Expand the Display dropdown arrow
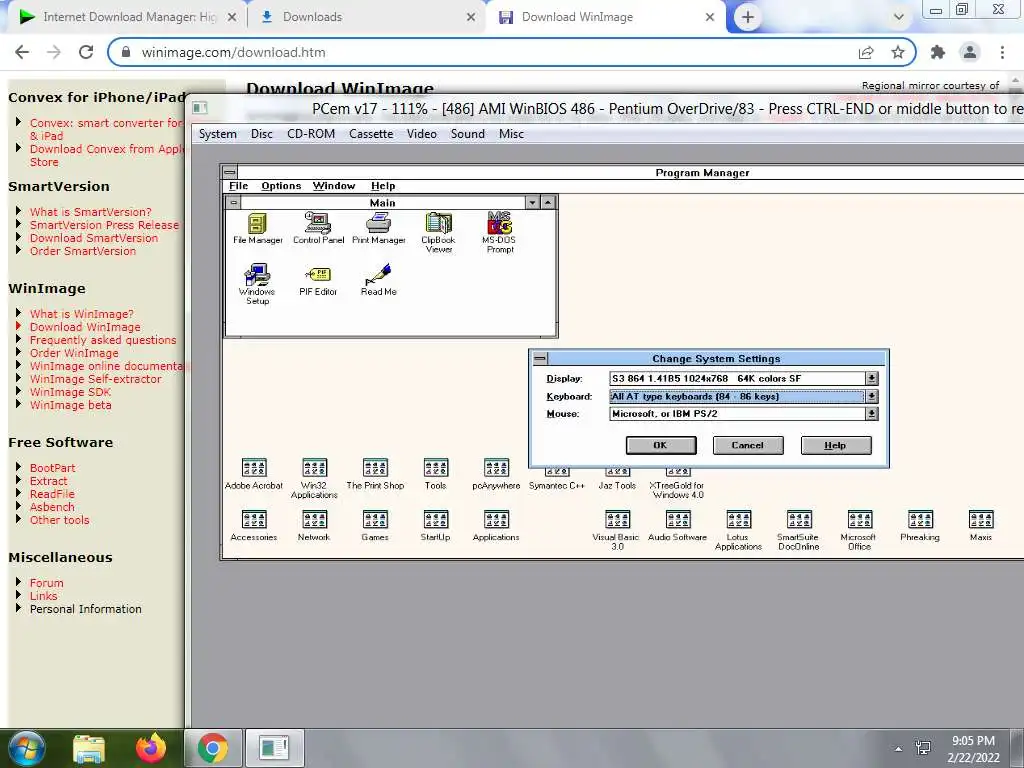This screenshot has width=1024, height=768. pos(872,378)
